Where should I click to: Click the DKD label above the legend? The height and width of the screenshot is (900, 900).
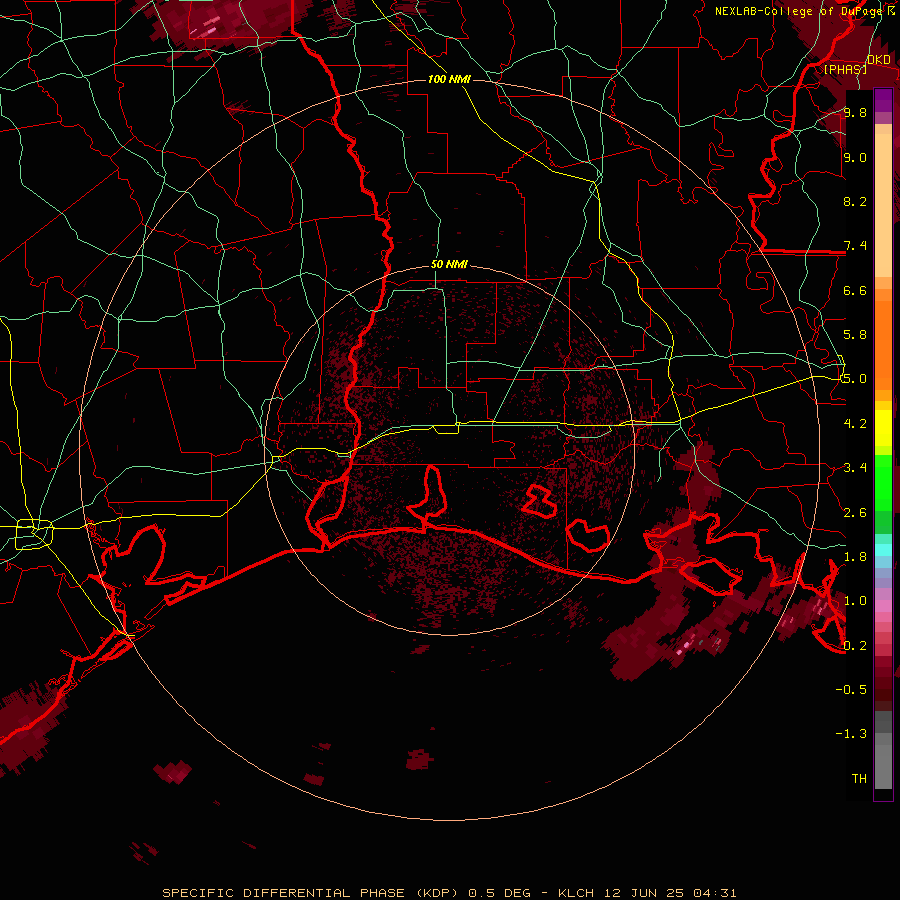pos(879,60)
